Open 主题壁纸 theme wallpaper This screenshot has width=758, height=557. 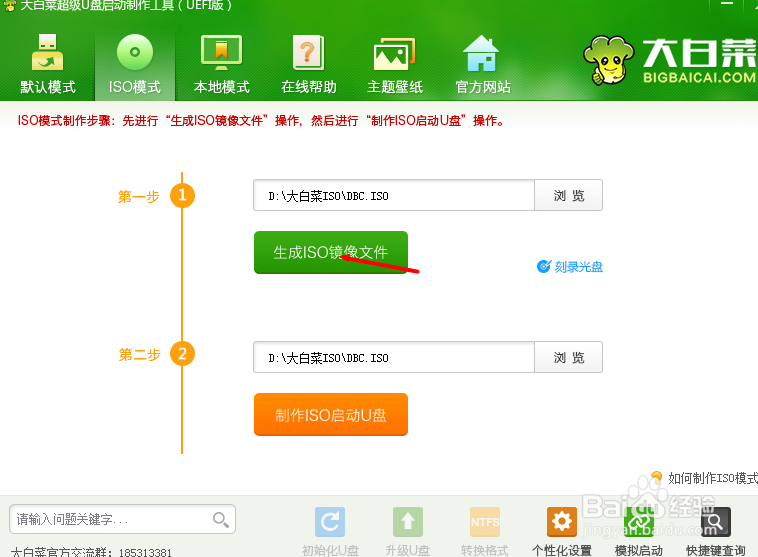point(395,64)
